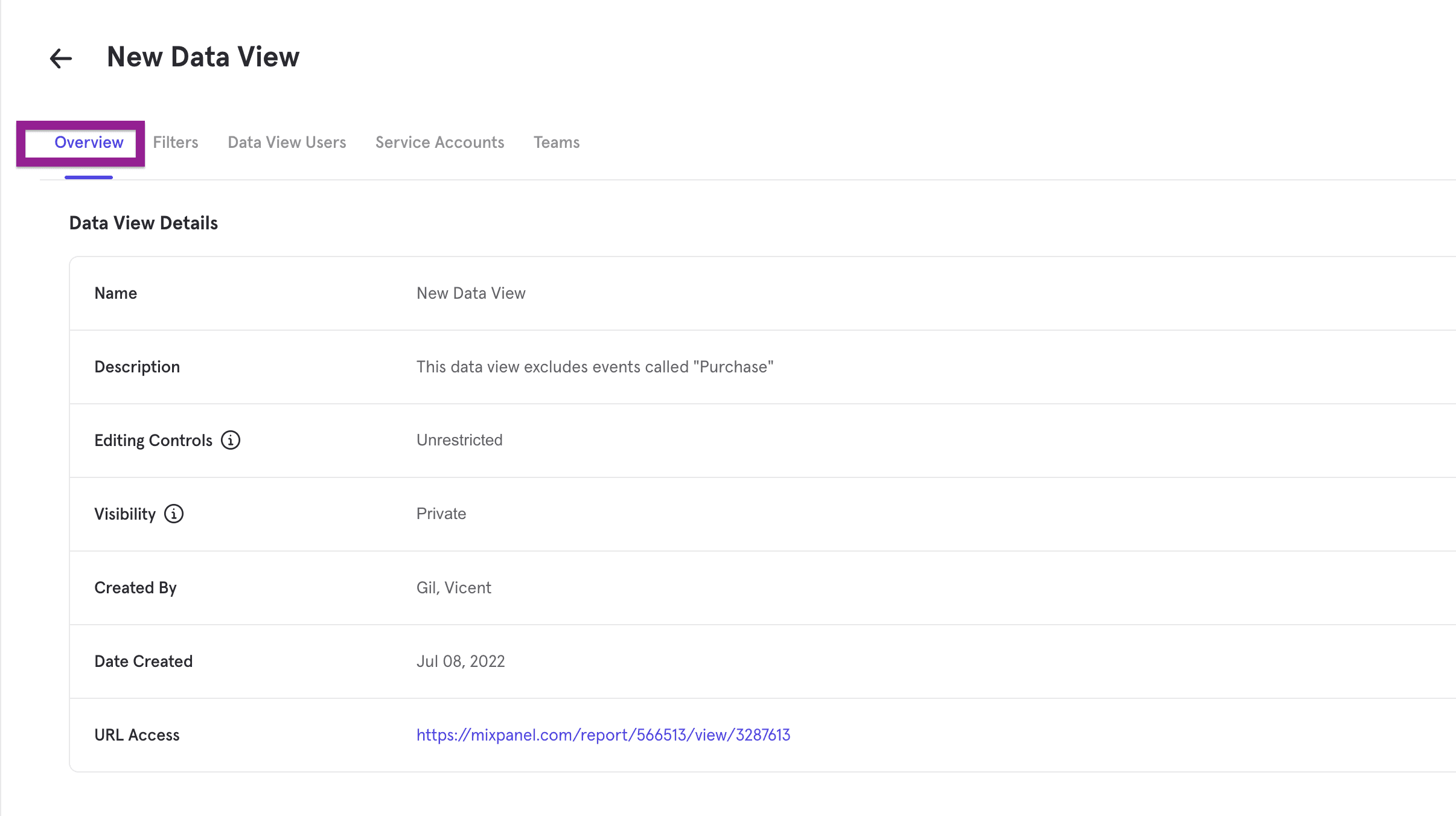The height and width of the screenshot is (816, 1456).
Task: Open the Data View Users tab
Action: coord(287,142)
